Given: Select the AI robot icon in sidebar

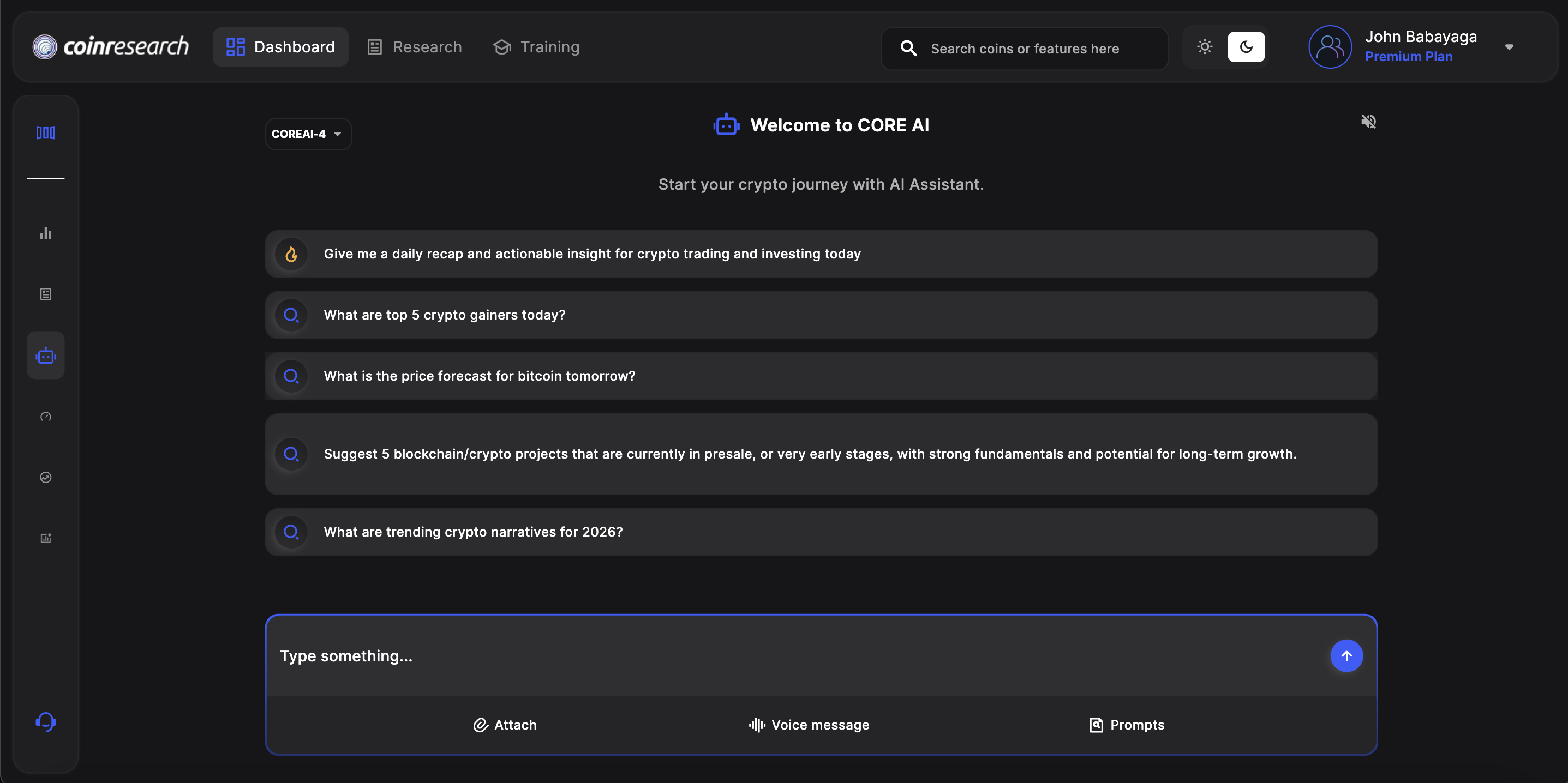Looking at the screenshot, I should (x=46, y=356).
